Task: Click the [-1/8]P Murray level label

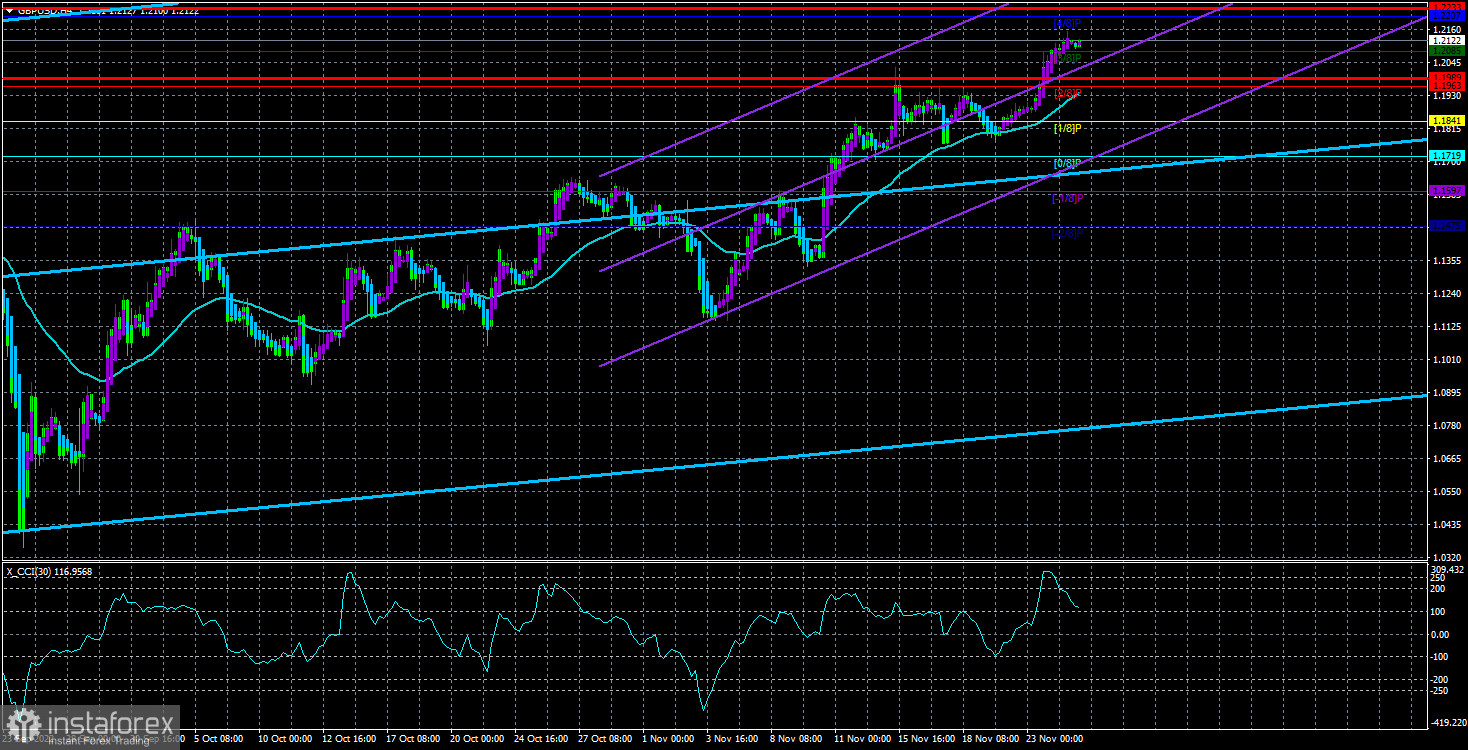Action: click(x=1068, y=198)
